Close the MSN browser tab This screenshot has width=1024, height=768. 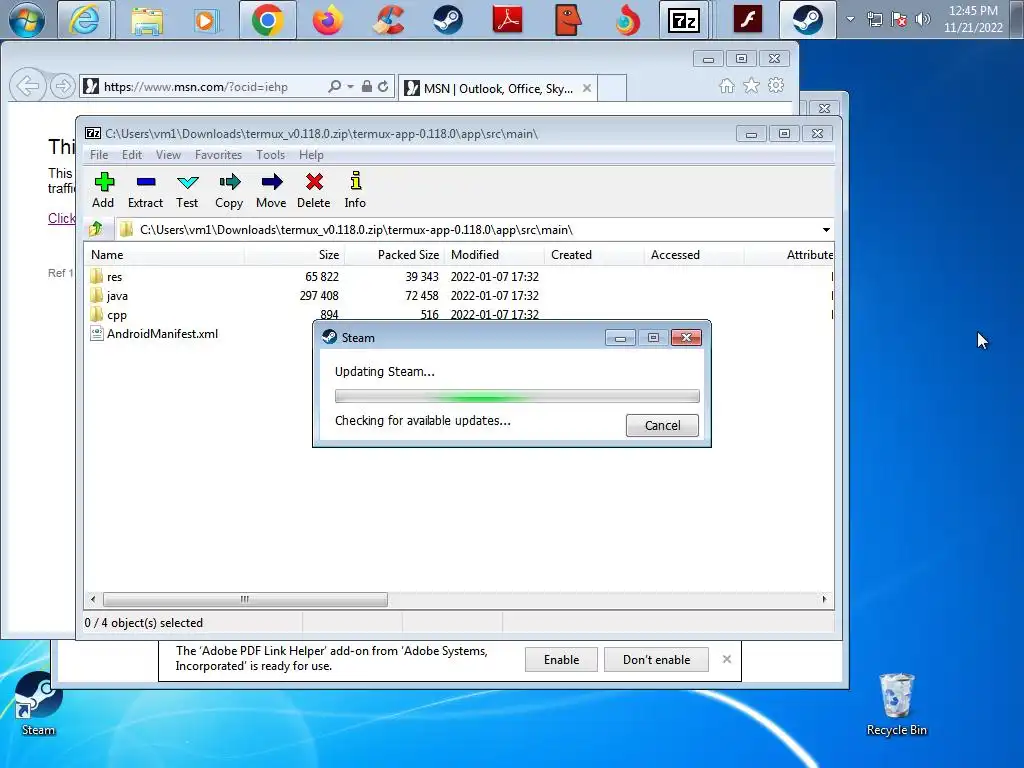(x=587, y=88)
